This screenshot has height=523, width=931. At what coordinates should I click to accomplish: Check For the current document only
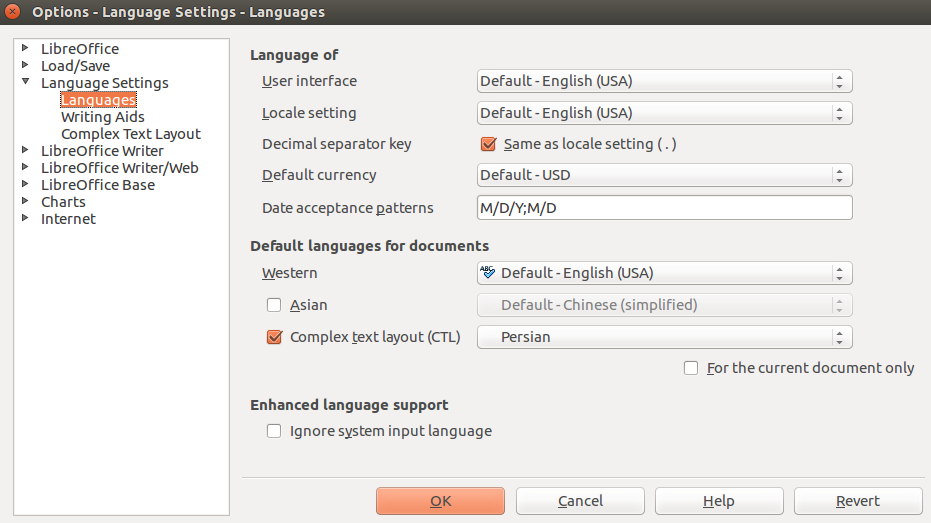coord(691,368)
